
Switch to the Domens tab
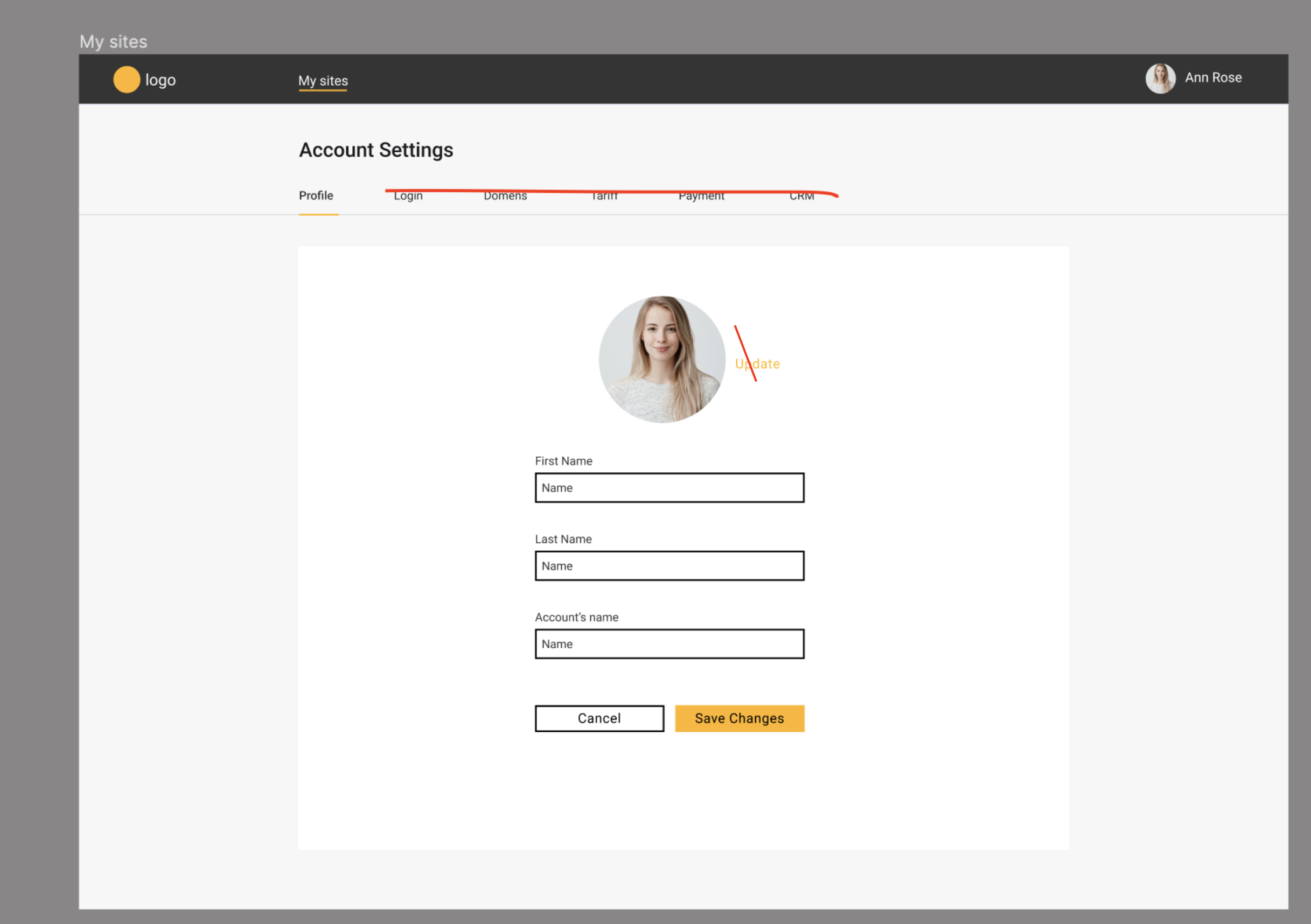(x=505, y=195)
